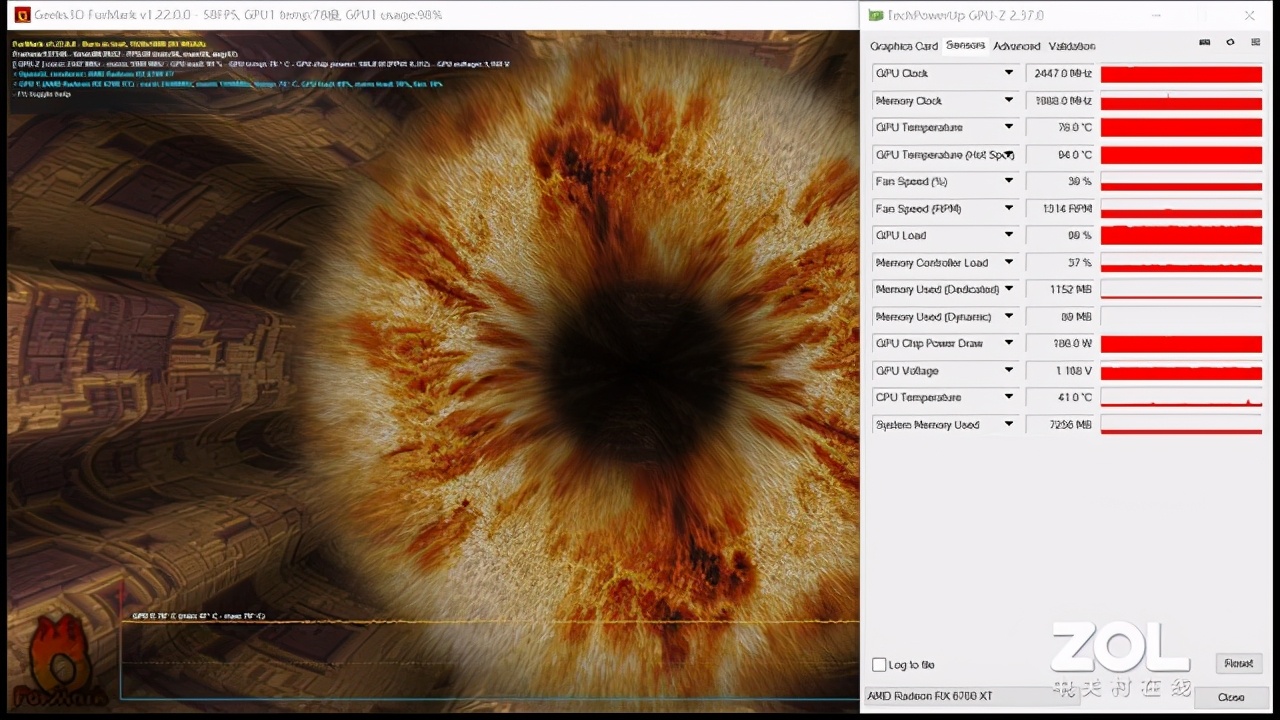The image size is (1280, 720).
Task: Click the Memory Clock value field
Action: click(1061, 101)
